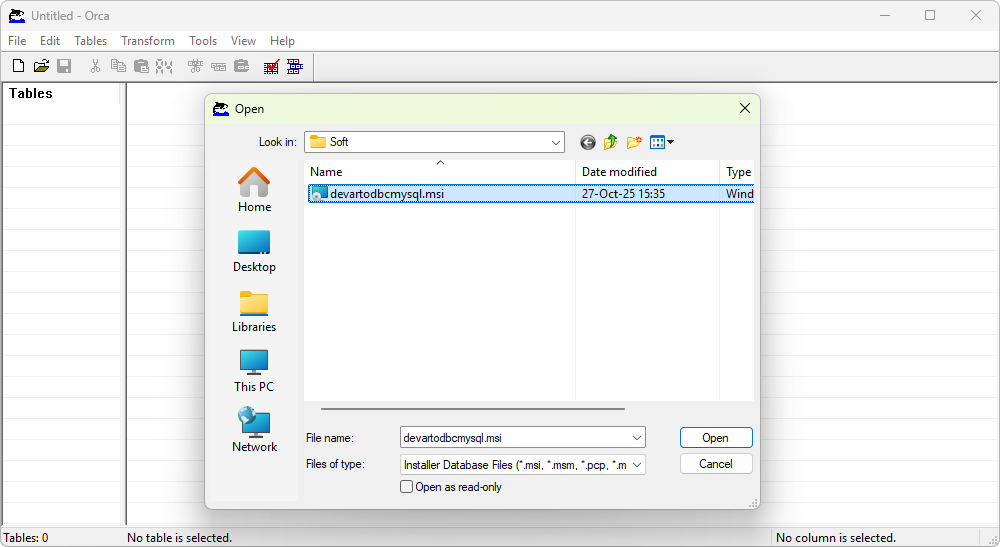Click the Open button in dialog

coord(716,438)
